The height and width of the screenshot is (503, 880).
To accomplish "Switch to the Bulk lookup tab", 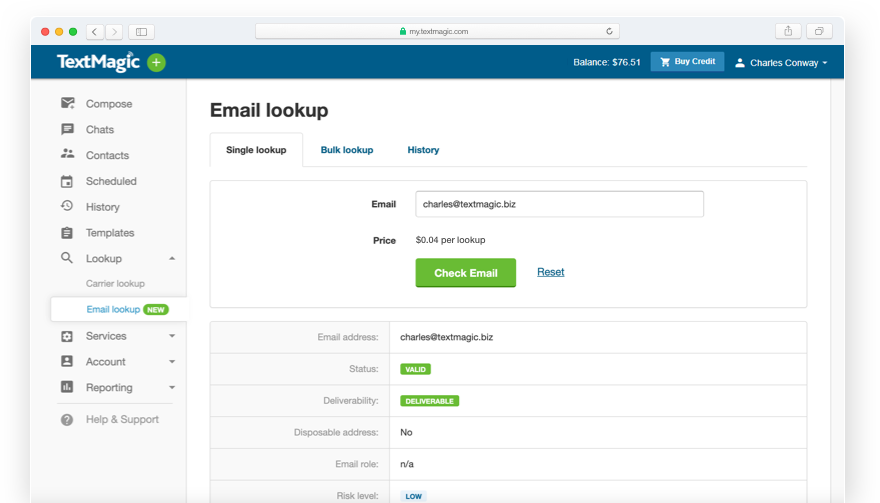I will (x=347, y=150).
